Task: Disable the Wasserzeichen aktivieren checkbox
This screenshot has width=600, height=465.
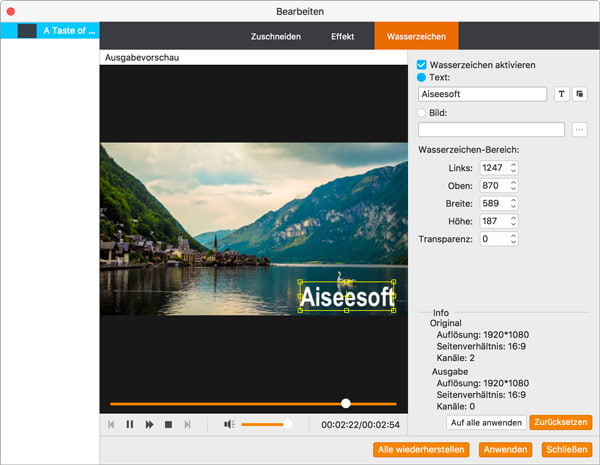Action: coord(422,64)
